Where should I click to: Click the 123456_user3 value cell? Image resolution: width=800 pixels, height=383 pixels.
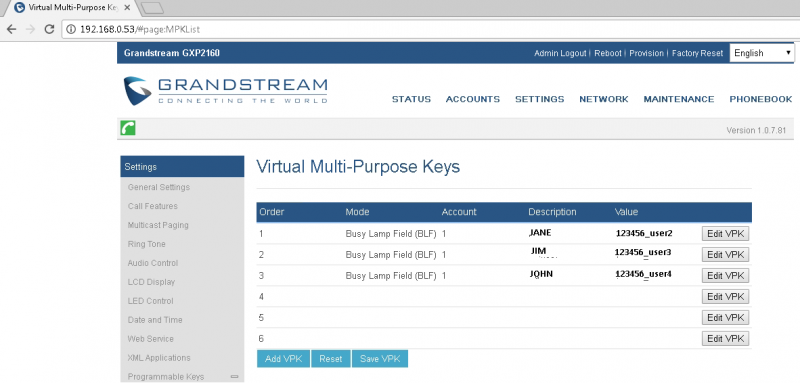643,252
